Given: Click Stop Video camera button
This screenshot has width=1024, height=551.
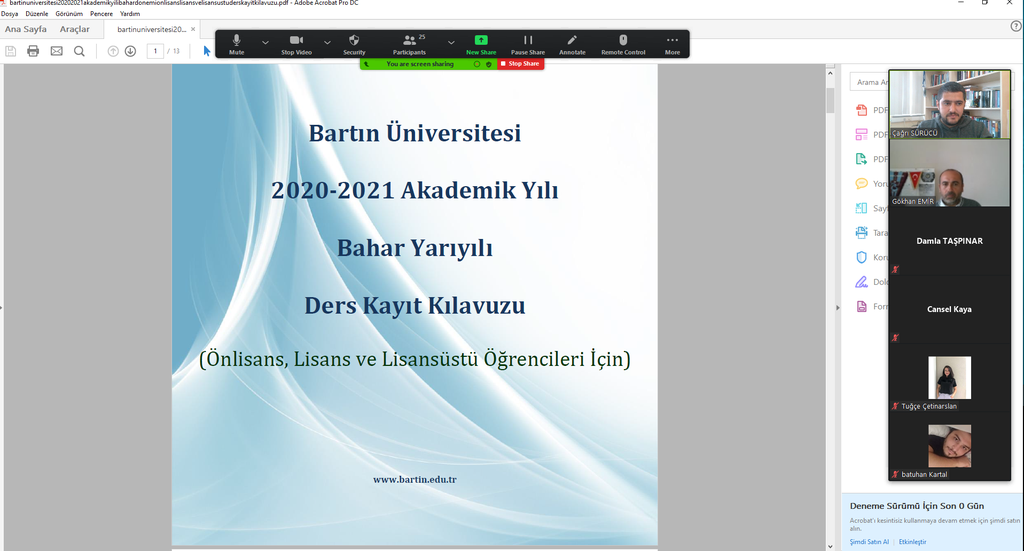Looking at the screenshot, I should point(296,41).
